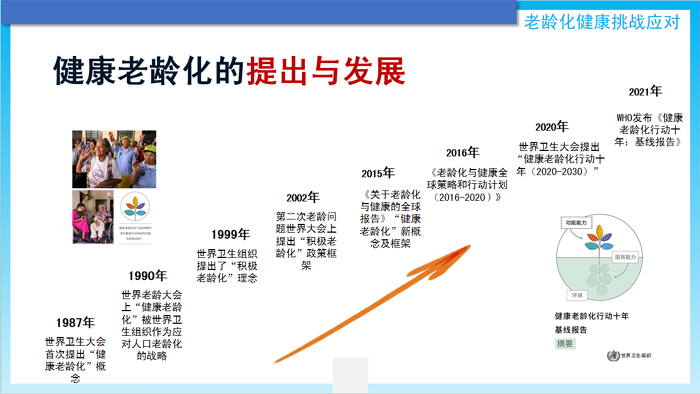Click the WHO emblem at bottom right
The height and width of the screenshot is (394, 700).
point(613,356)
